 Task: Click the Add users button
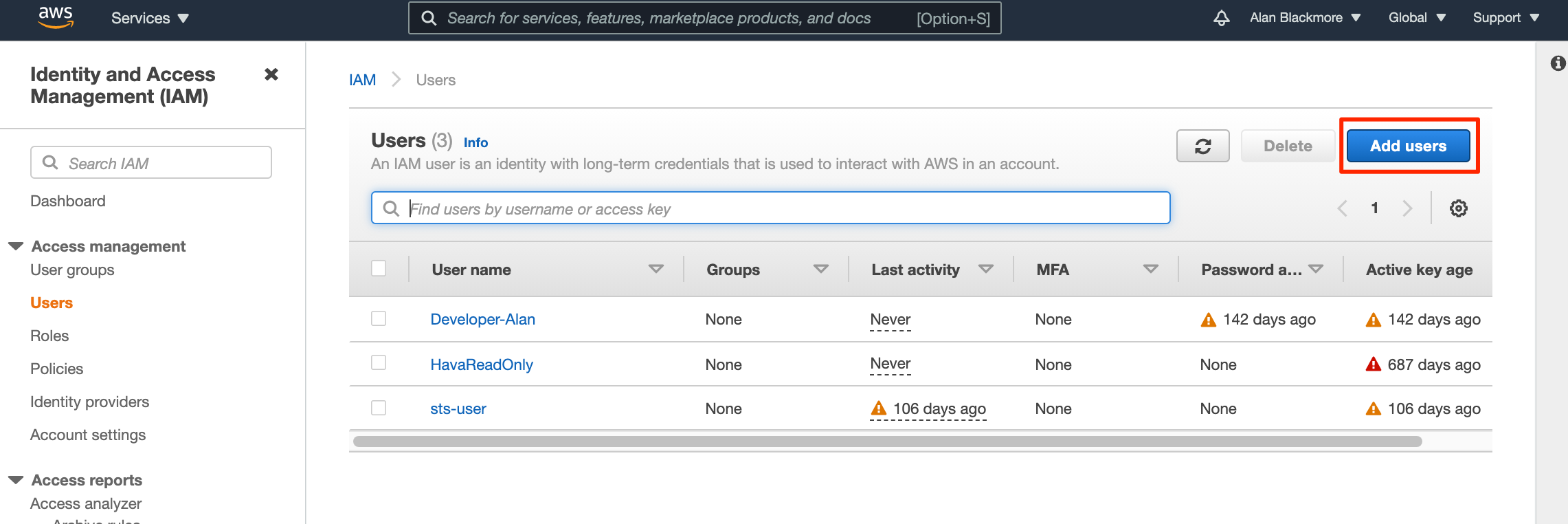tap(1408, 146)
